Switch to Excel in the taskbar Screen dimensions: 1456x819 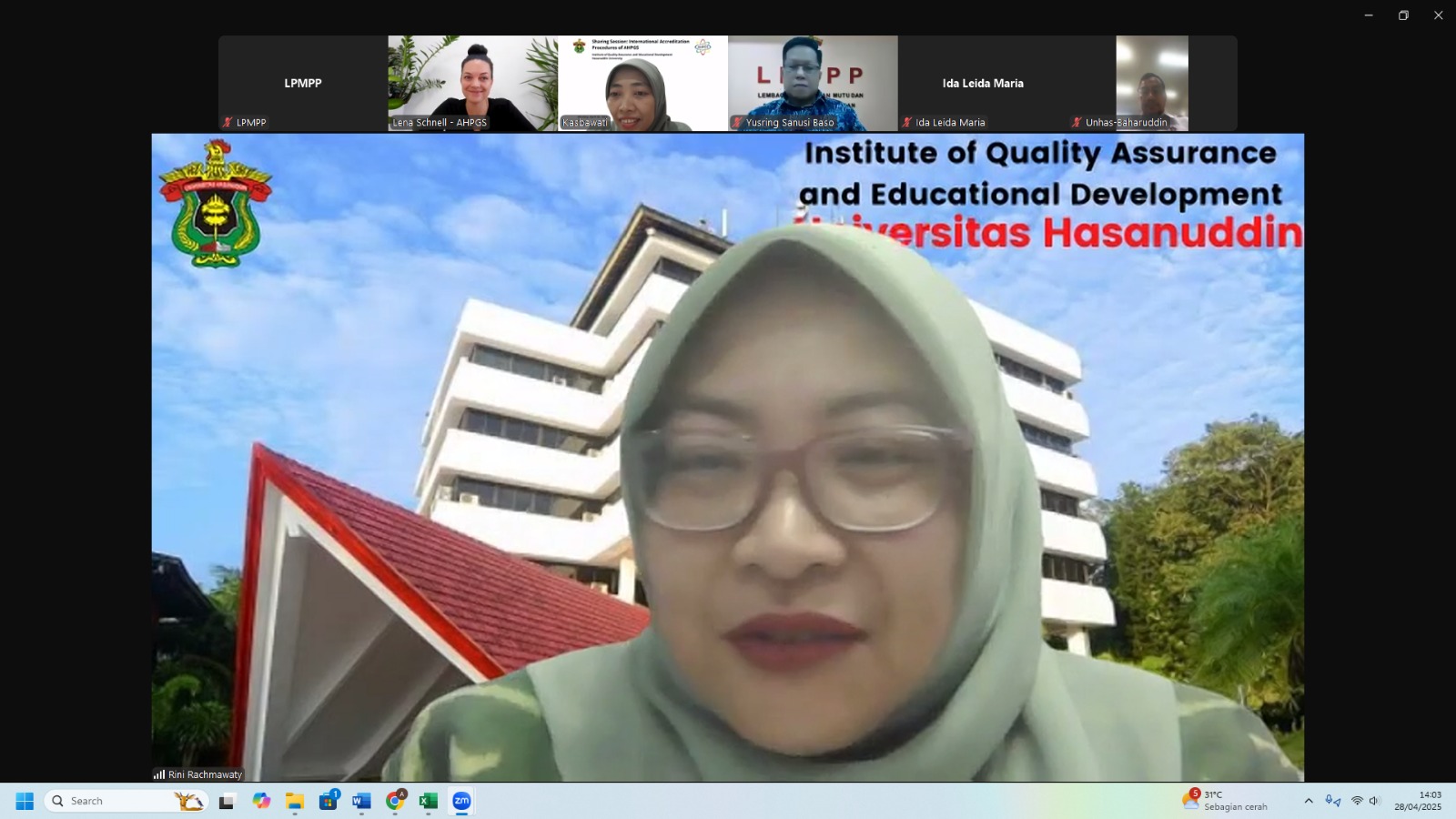click(x=428, y=801)
